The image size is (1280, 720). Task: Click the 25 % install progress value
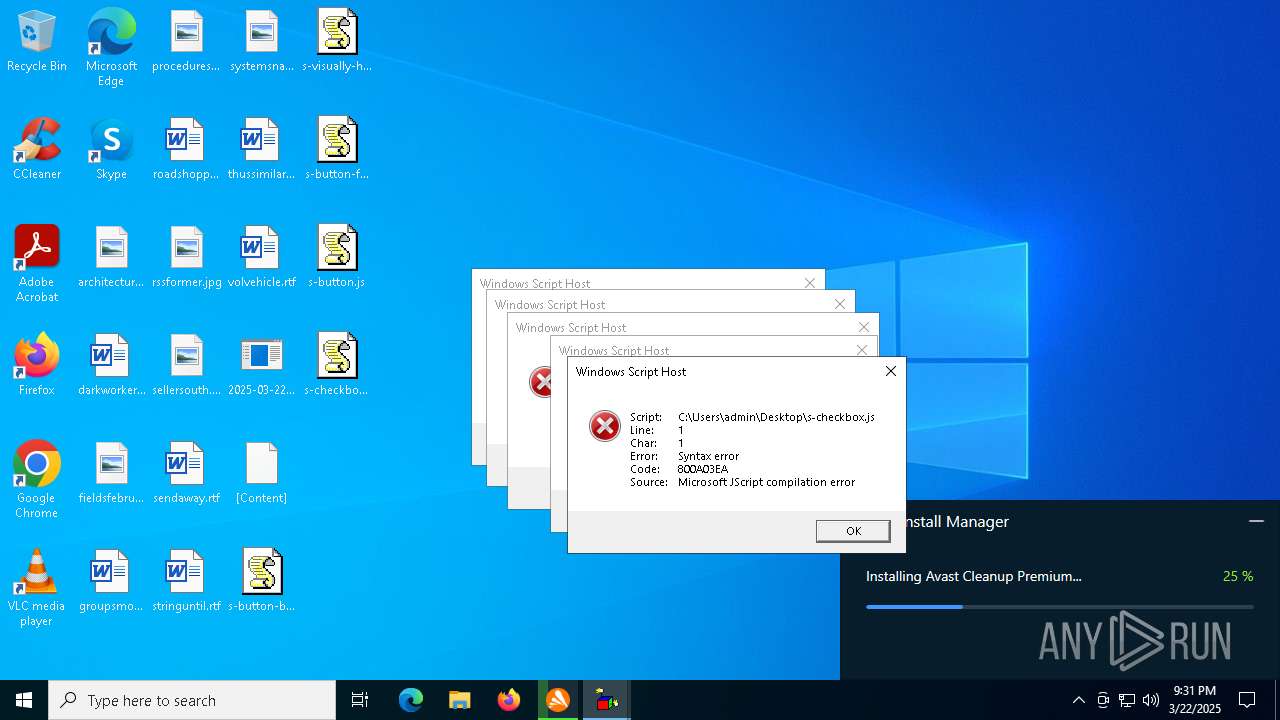(x=1238, y=576)
